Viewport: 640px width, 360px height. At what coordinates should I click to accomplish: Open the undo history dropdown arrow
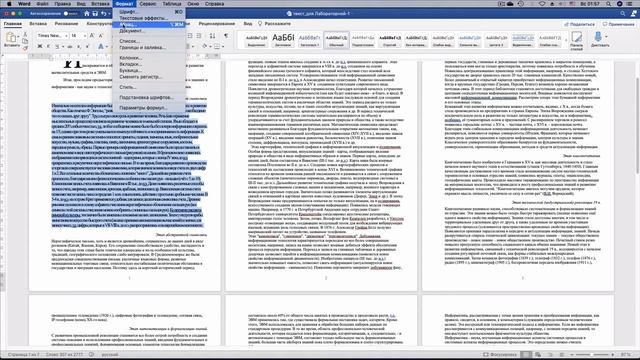(109, 14)
